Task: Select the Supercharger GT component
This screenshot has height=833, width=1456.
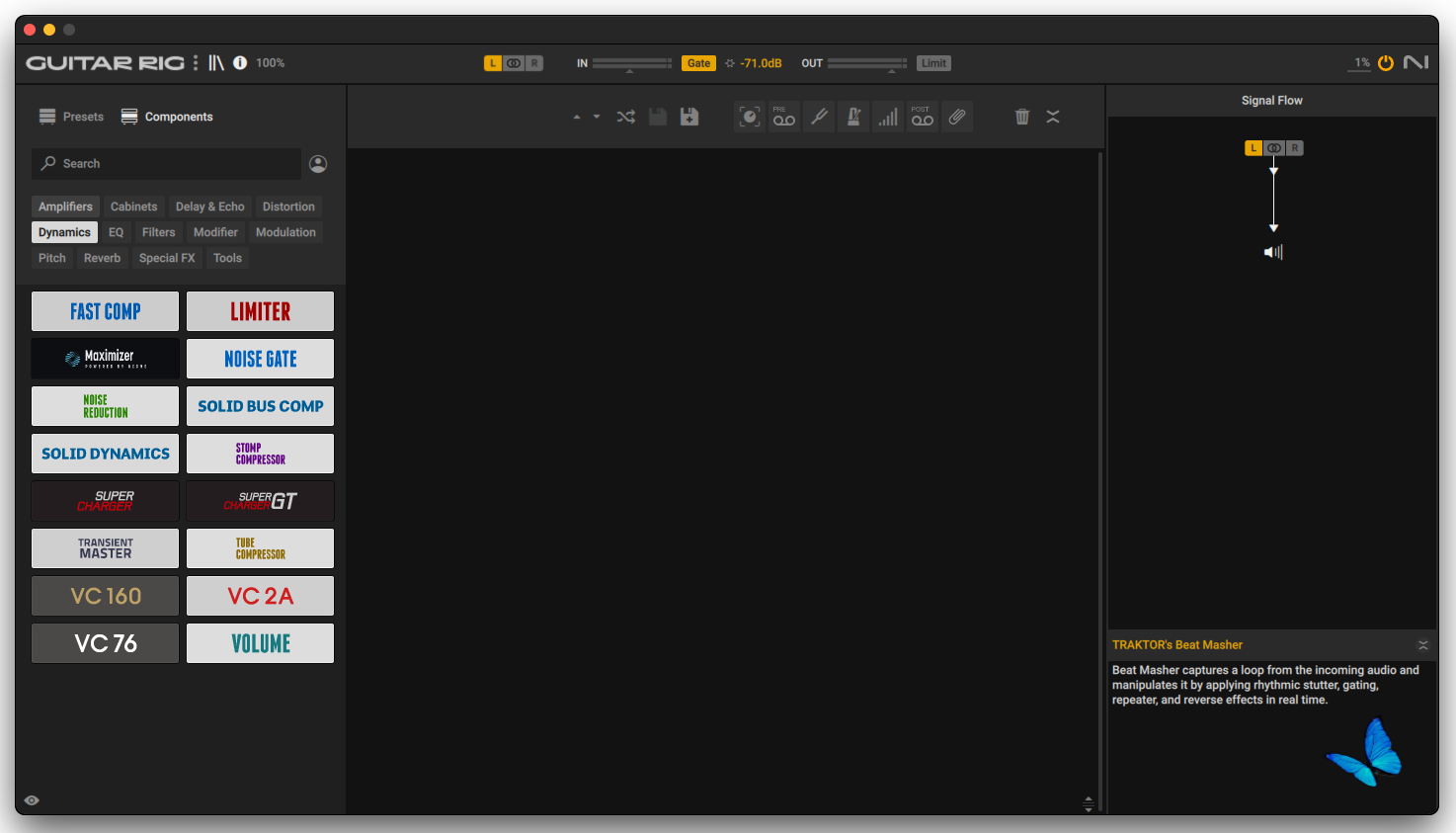Action: 261,501
